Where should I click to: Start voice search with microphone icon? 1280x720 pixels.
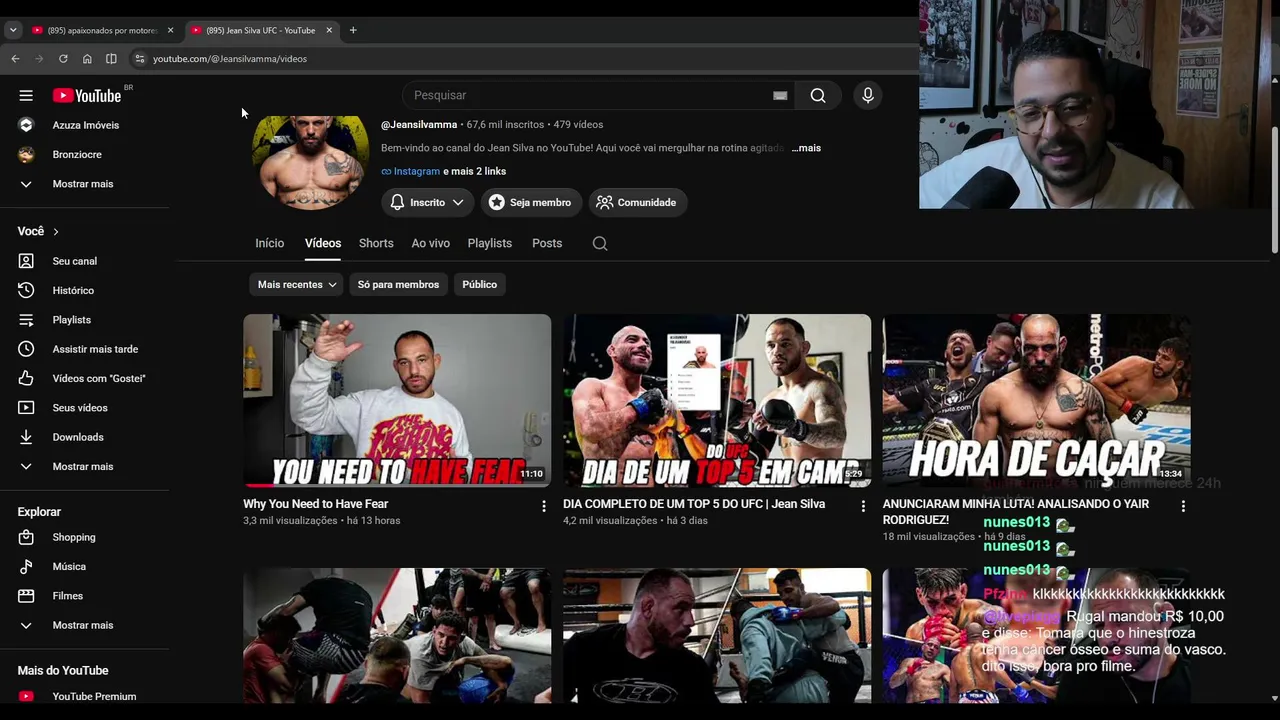pos(868,95)
